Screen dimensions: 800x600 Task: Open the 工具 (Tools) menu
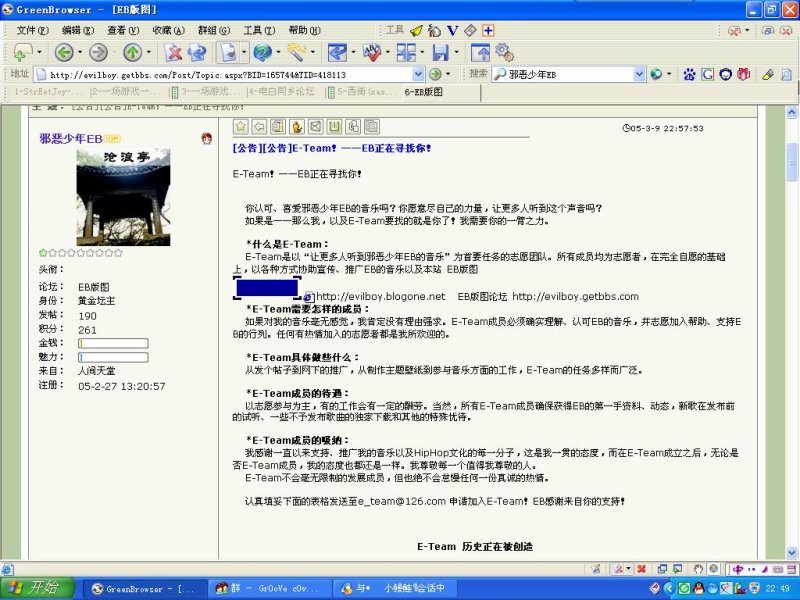(x=258, y=30)
